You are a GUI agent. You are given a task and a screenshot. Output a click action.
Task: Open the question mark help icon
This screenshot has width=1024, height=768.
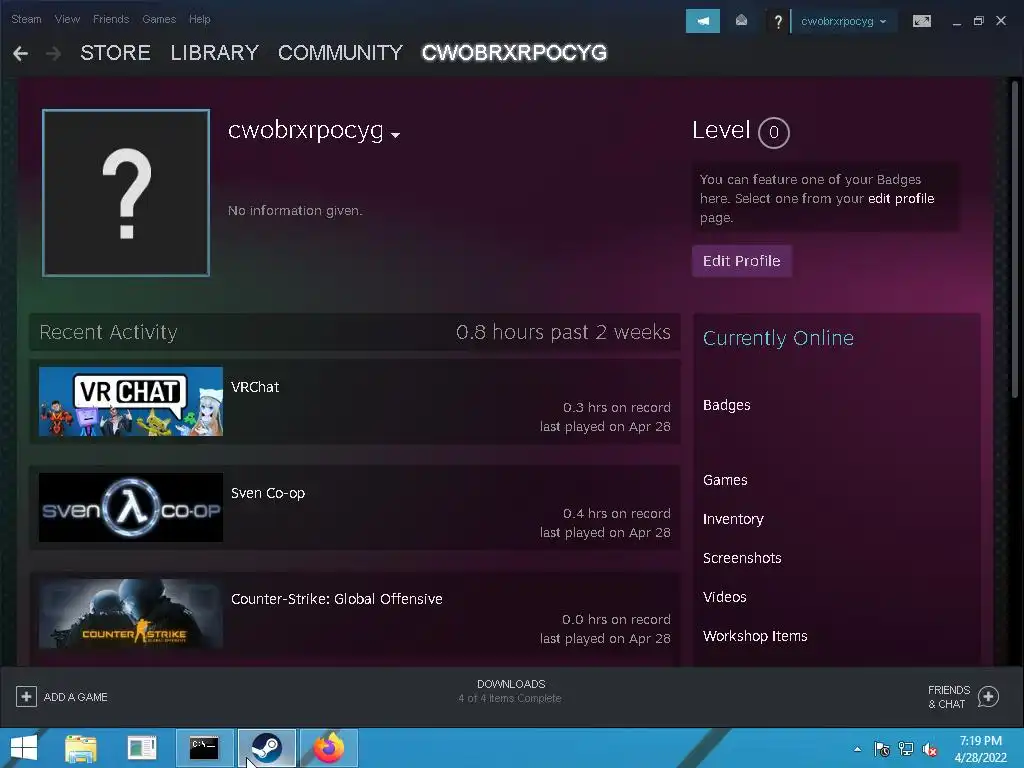[x=778, y=22]
